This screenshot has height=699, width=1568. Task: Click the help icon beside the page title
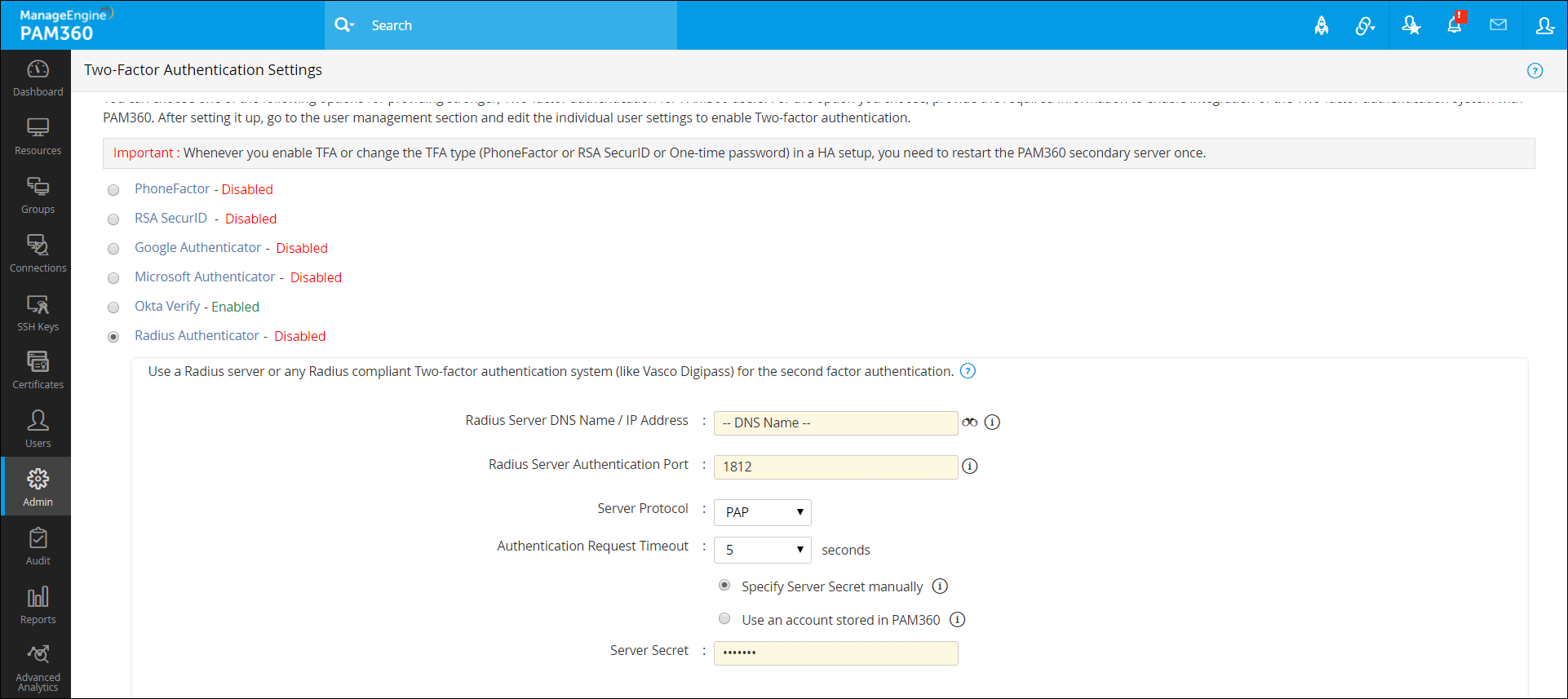[1535, 71]
